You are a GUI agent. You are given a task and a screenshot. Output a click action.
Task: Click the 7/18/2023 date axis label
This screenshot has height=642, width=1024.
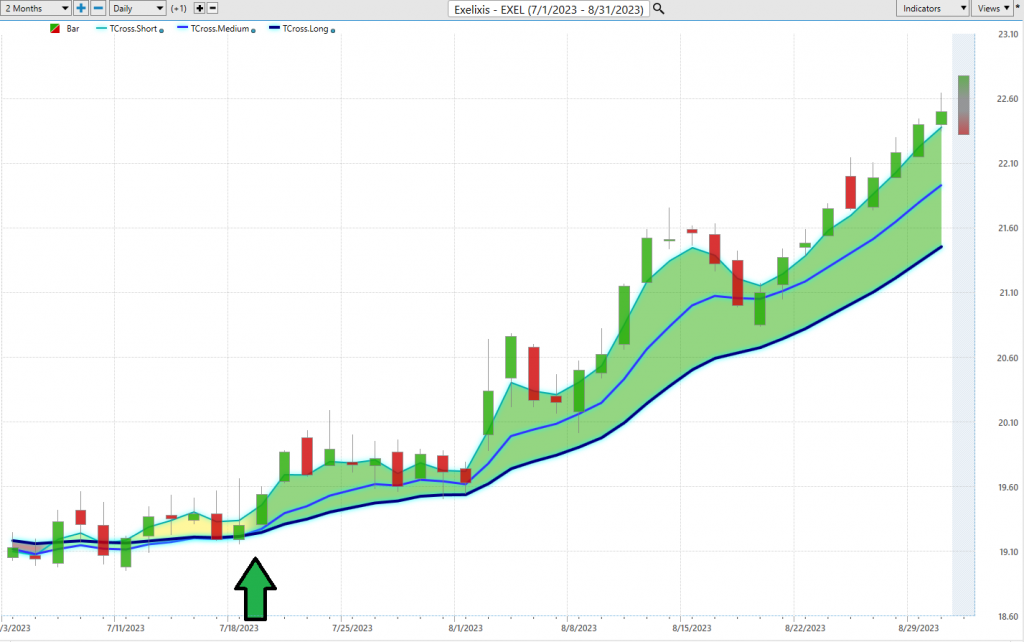point(239,628)
